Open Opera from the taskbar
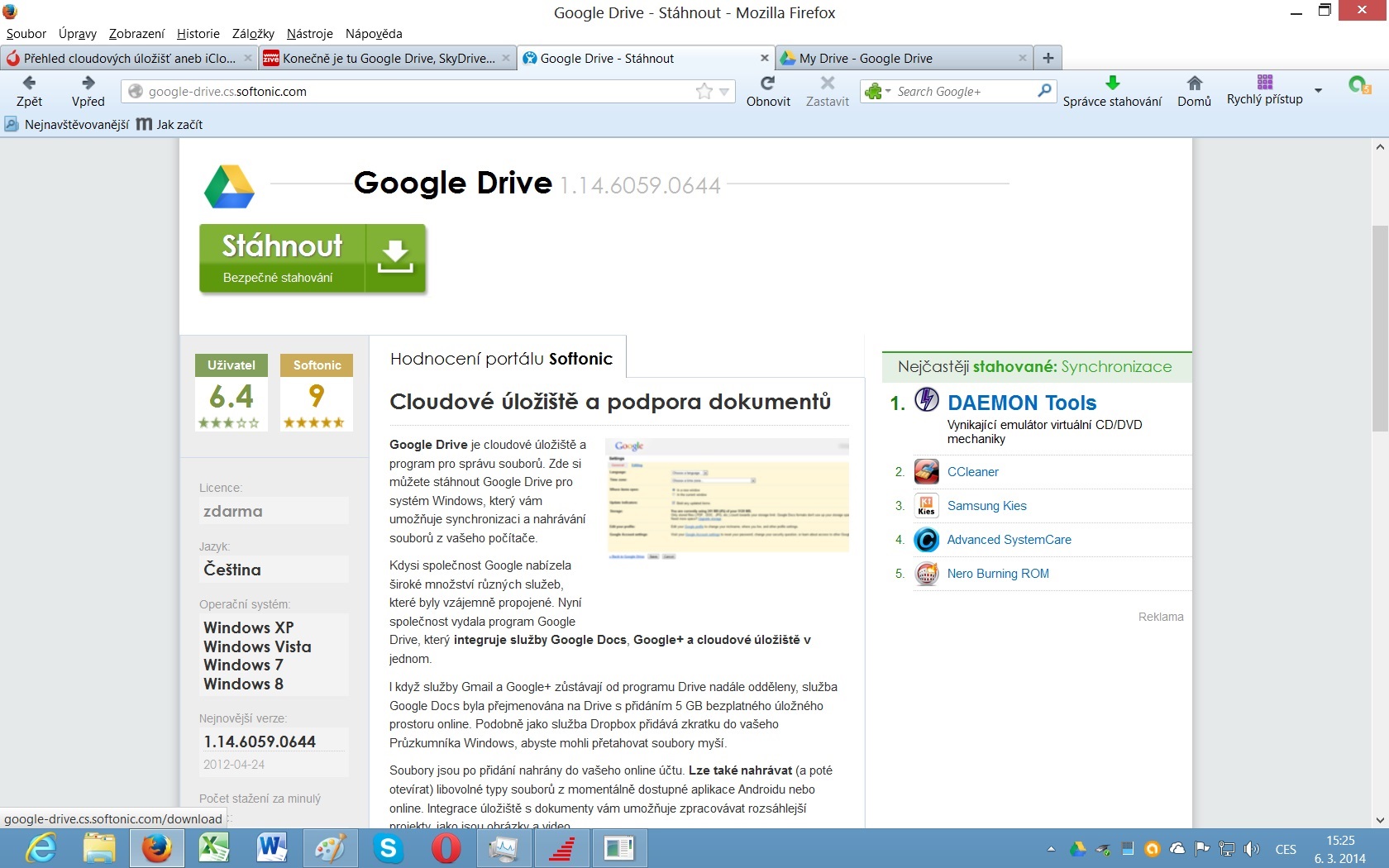Image resolution: width=1389 pixels, height=868 pixels. pos(446,848)
